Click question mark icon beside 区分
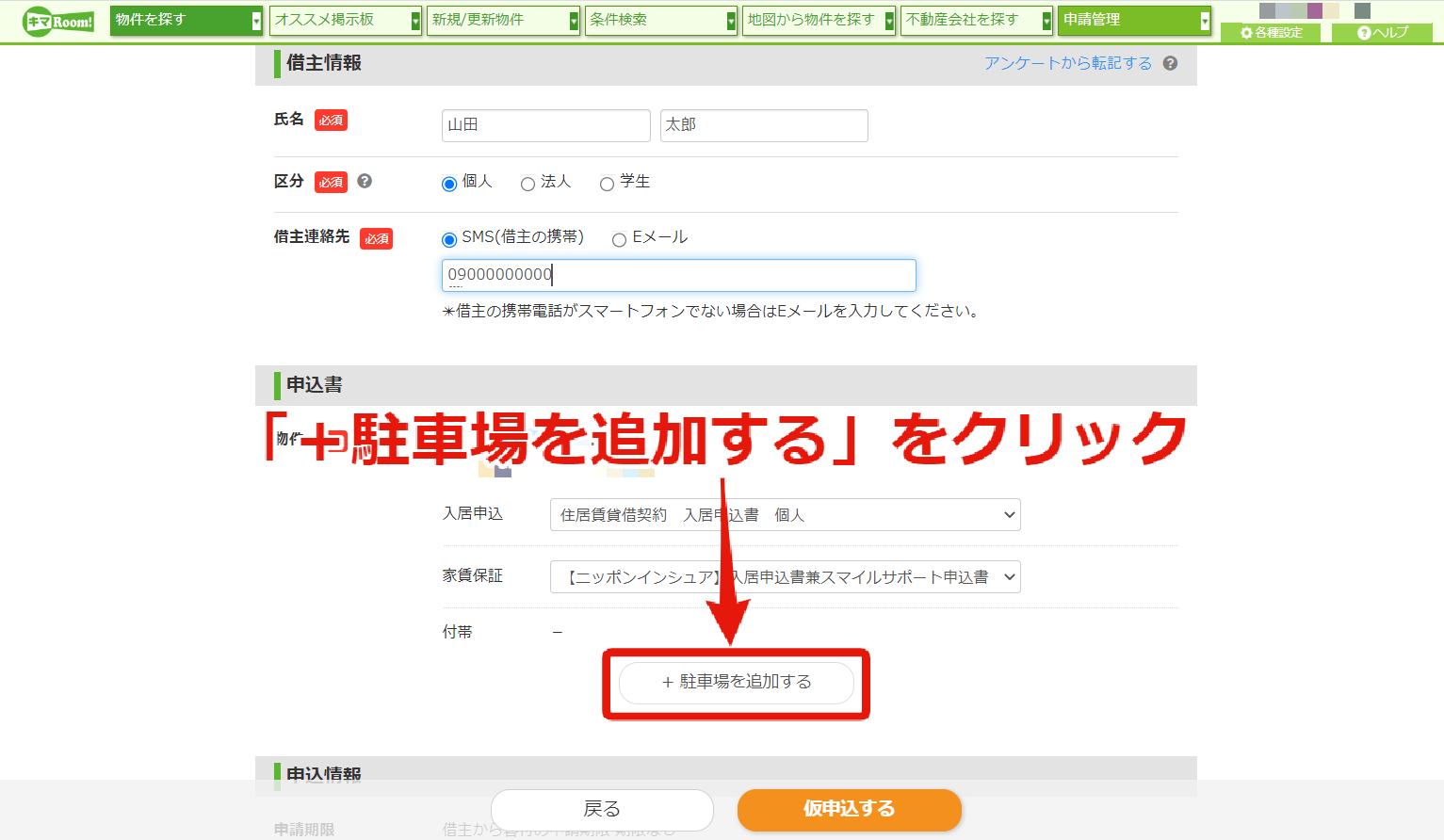Image resolution: width=1444 pixels, height=840 pixels. [365, 181]
